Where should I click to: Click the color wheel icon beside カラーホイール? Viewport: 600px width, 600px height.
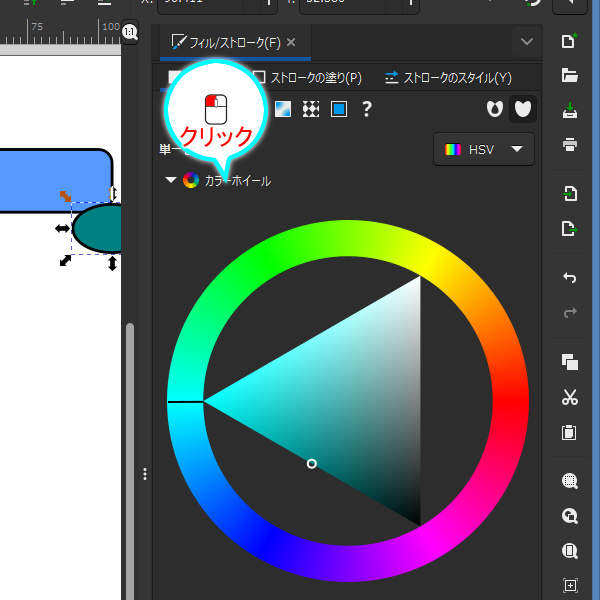pyautogui.click(x=191, y=180)
